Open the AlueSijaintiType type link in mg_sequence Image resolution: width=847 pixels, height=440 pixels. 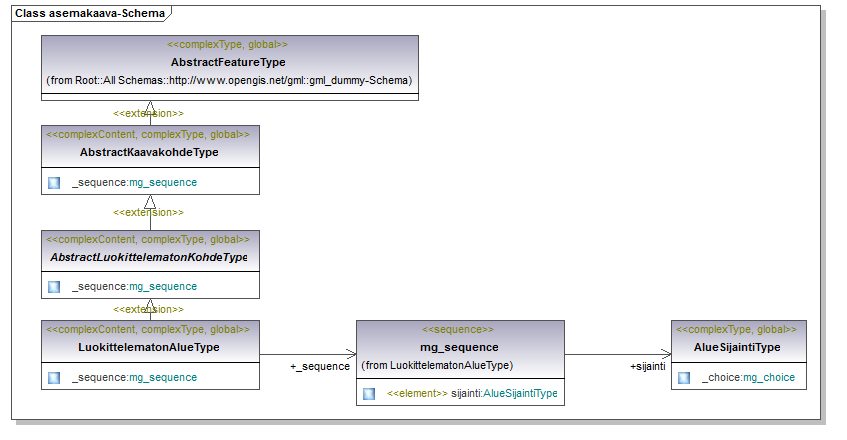tap(520, 394)
